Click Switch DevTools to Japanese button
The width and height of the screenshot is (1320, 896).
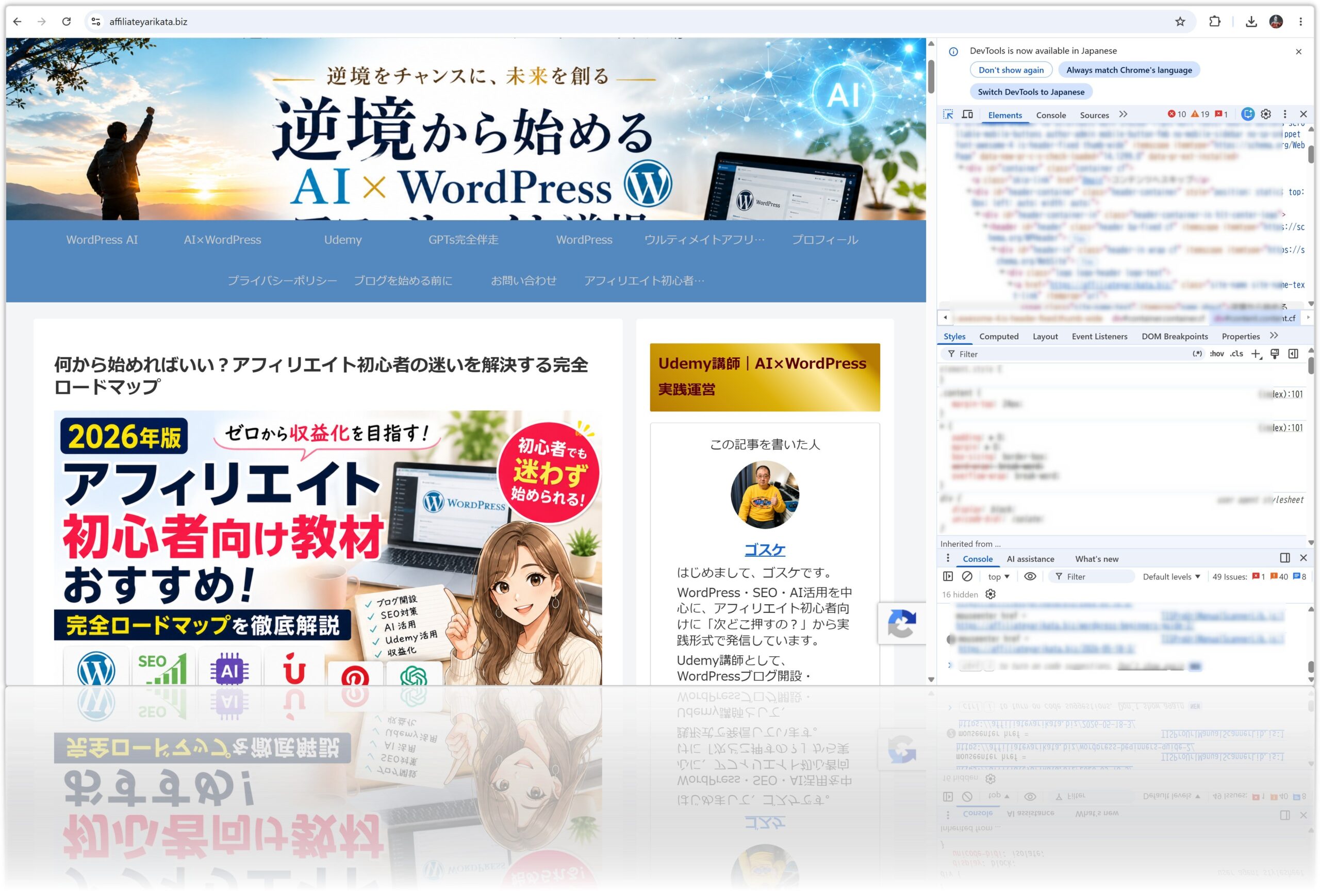(x=1030, y=91)
